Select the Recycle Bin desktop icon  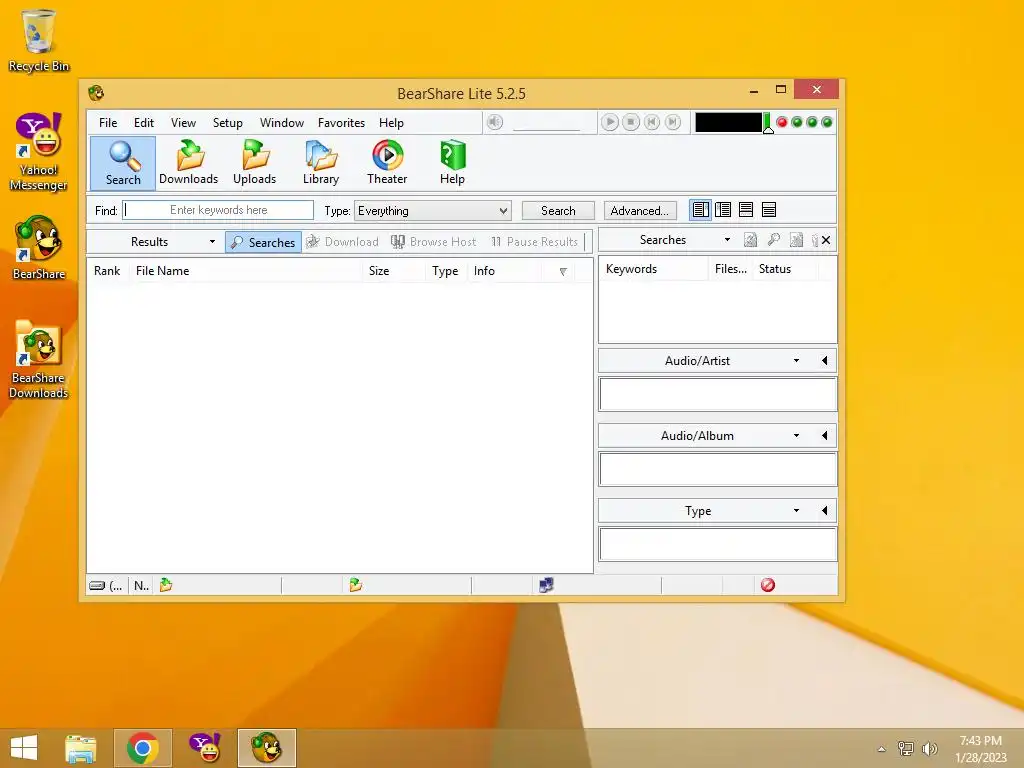tap(39, 40)
